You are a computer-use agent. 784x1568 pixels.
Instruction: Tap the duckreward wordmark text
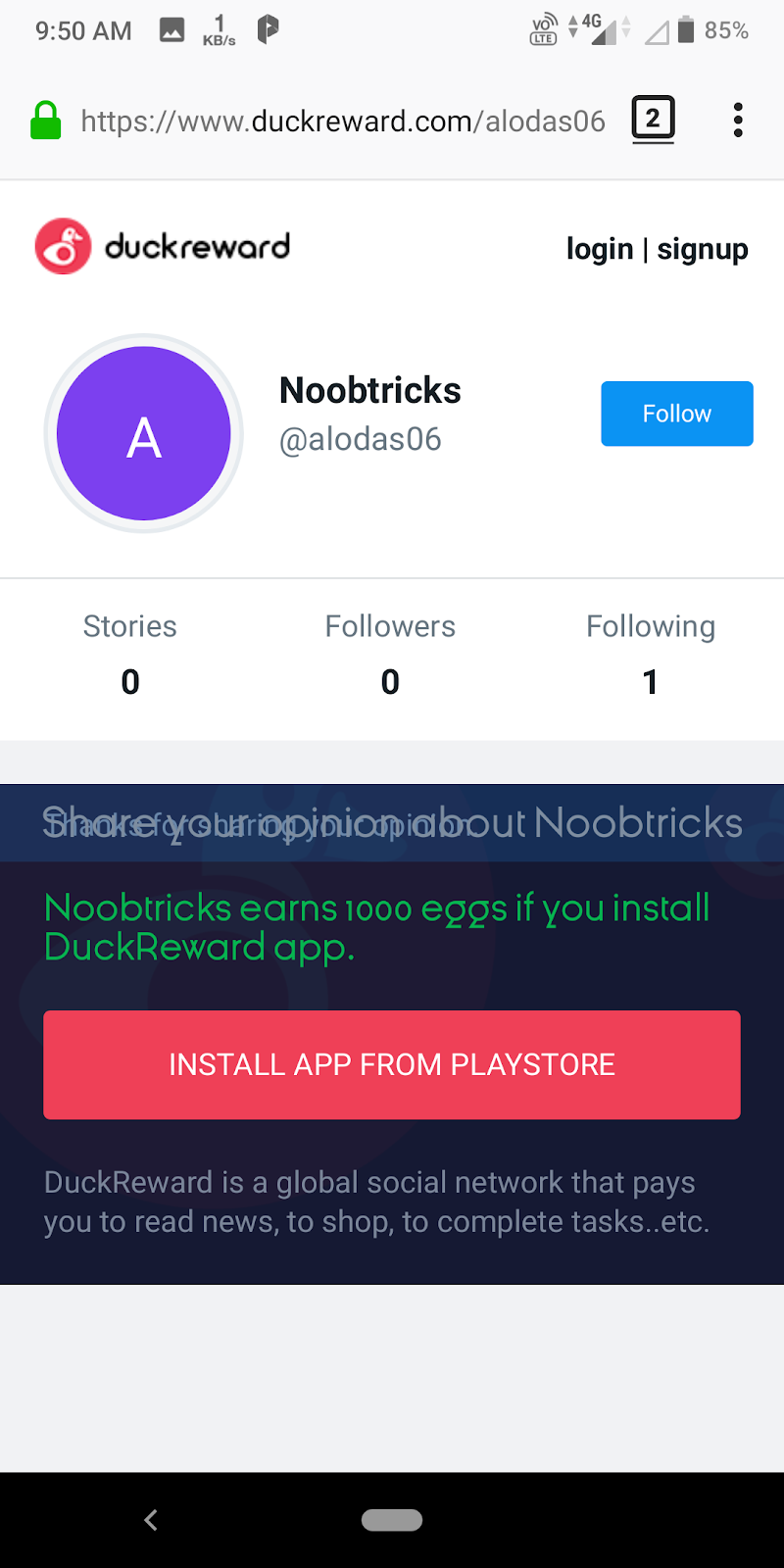(x=197, y=246)
